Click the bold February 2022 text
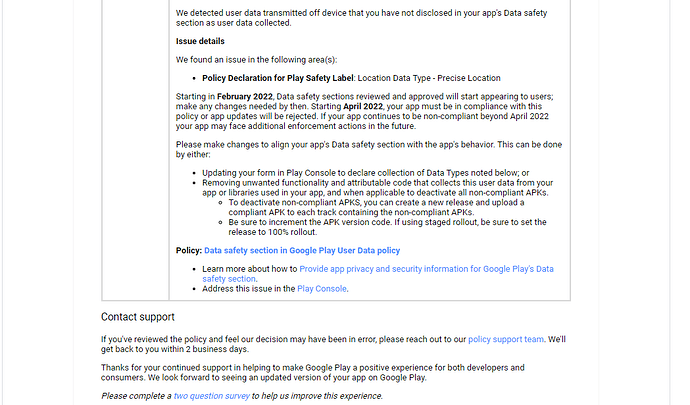The width and height of the screenshot is (690, 405). (x=245, y=96)
